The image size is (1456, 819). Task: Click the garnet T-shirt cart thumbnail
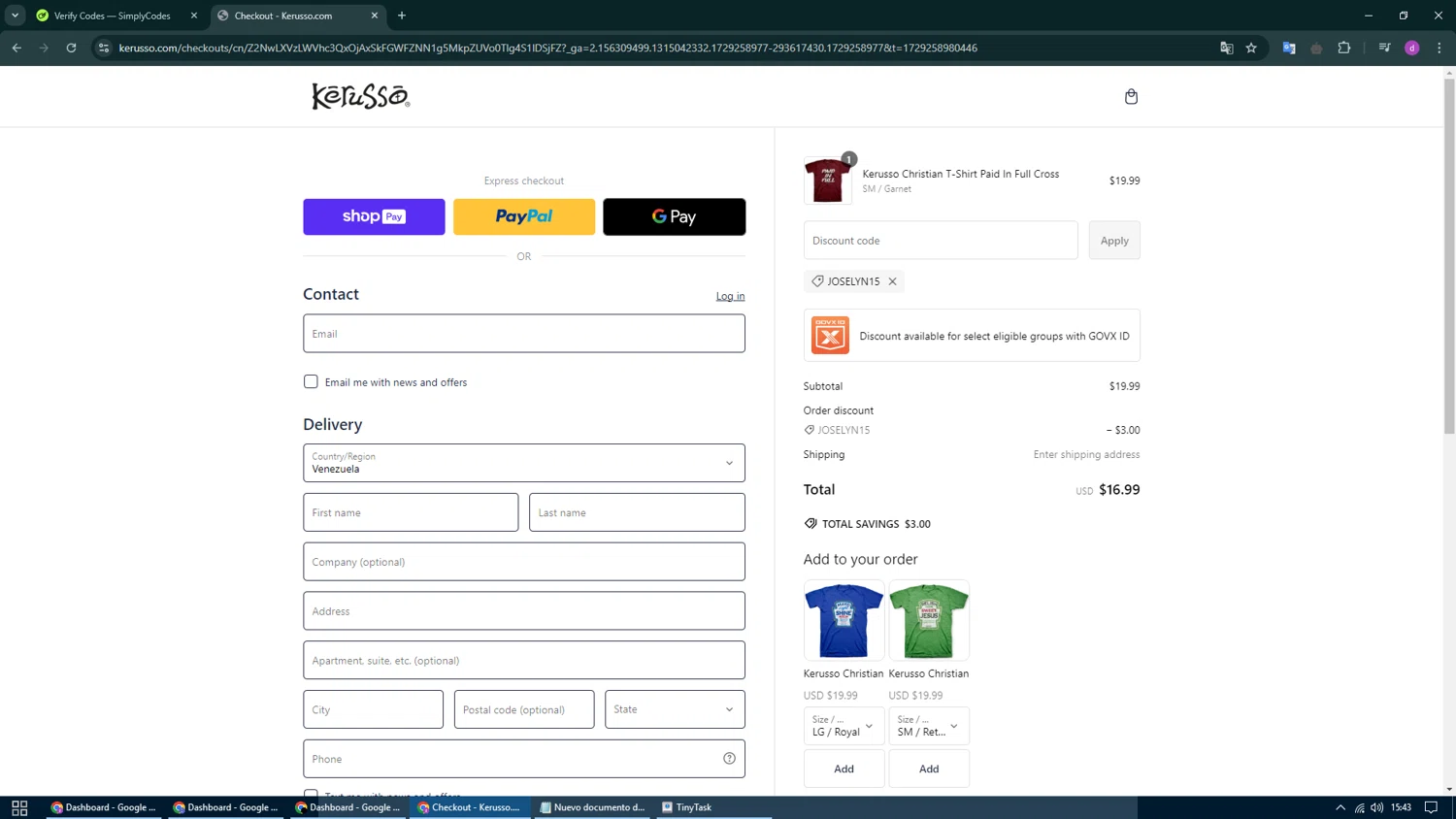[x=828, y=180]
